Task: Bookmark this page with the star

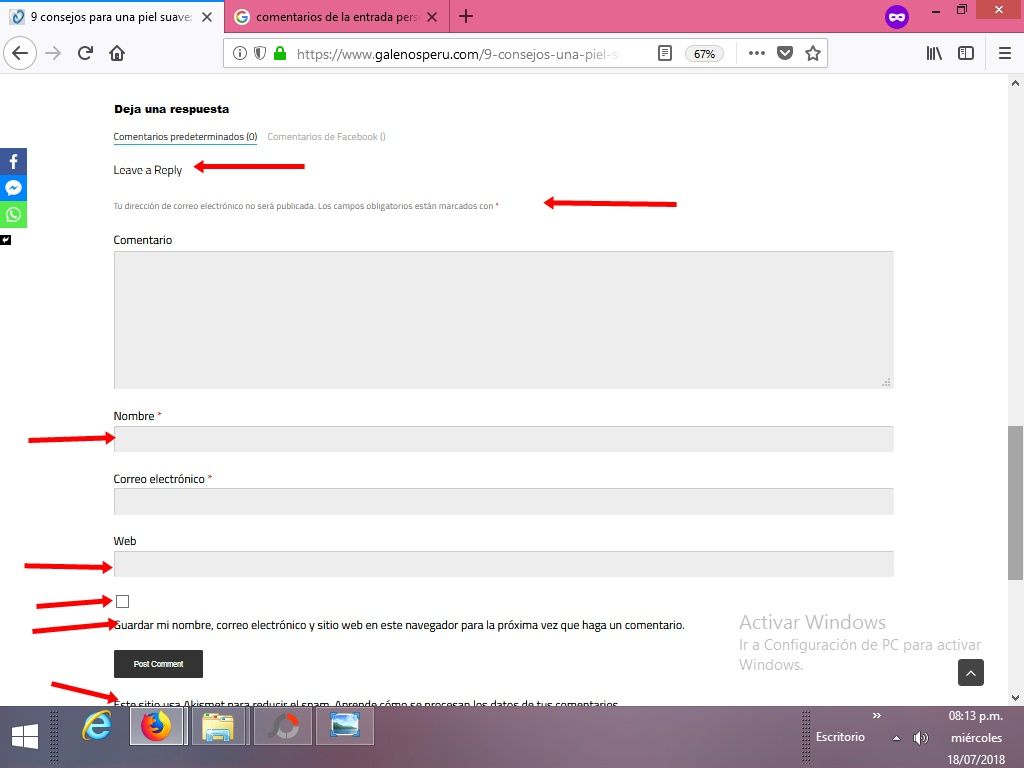Action: click(812, 53)
